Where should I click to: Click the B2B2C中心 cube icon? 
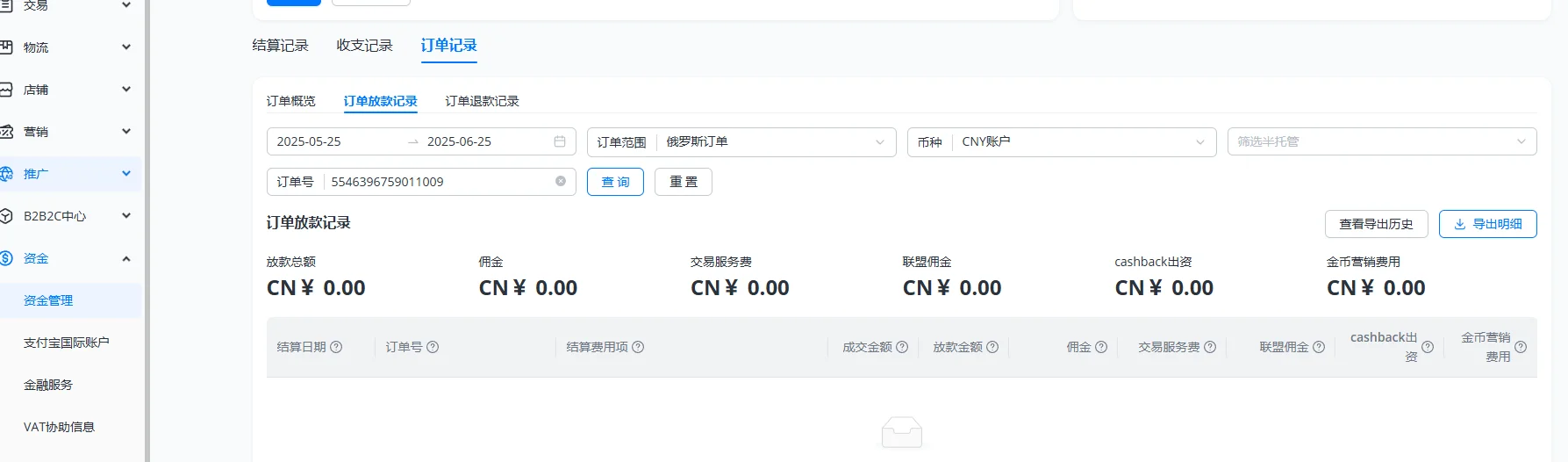click(5, 216)
